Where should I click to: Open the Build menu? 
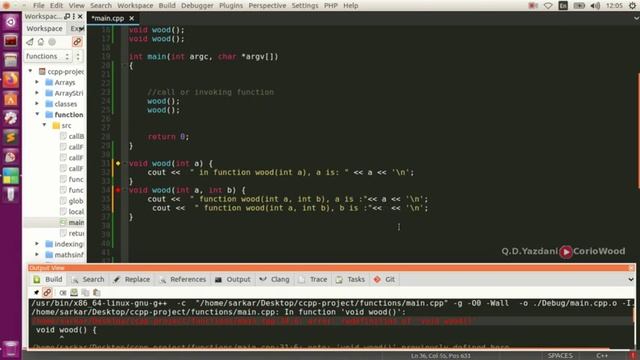click(x=167, y=6)
